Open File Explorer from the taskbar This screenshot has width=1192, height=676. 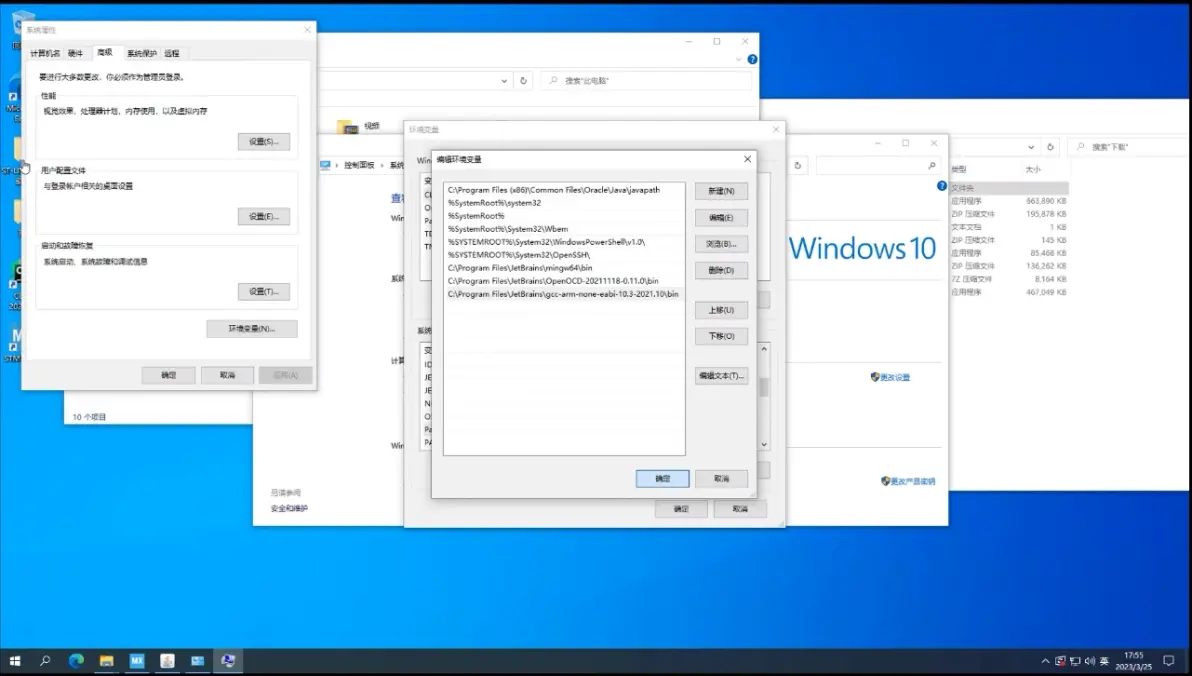point(106,661)
